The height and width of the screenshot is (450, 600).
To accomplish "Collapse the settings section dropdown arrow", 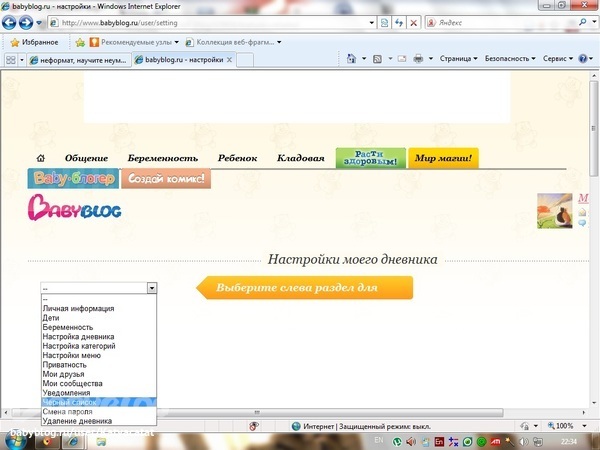I will coord(152,288).
